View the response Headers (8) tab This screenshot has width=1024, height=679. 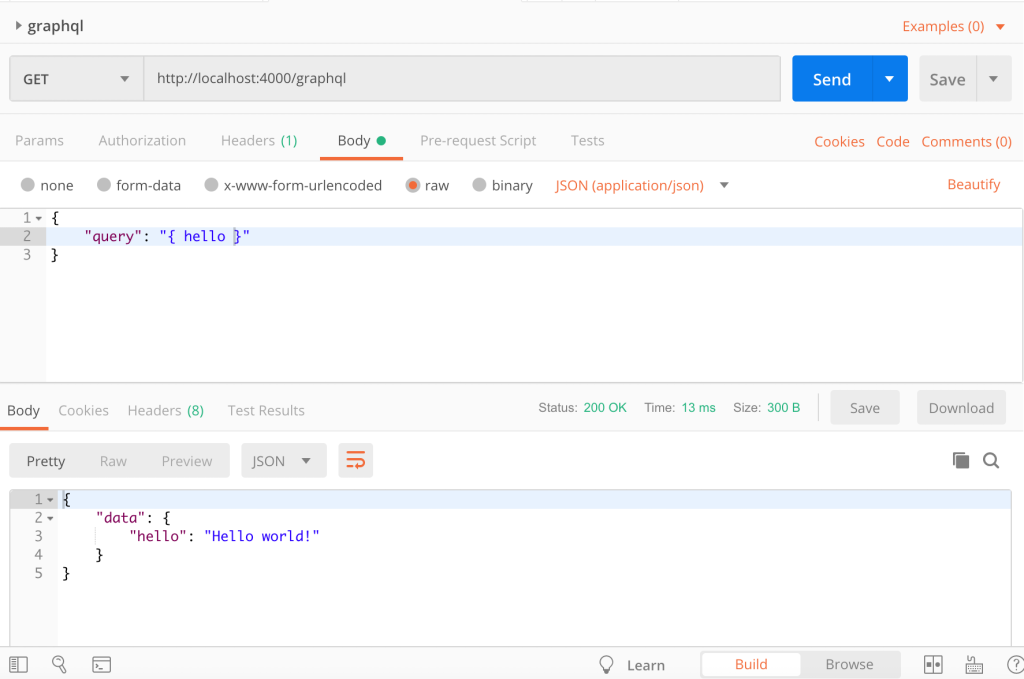[165, 410]
